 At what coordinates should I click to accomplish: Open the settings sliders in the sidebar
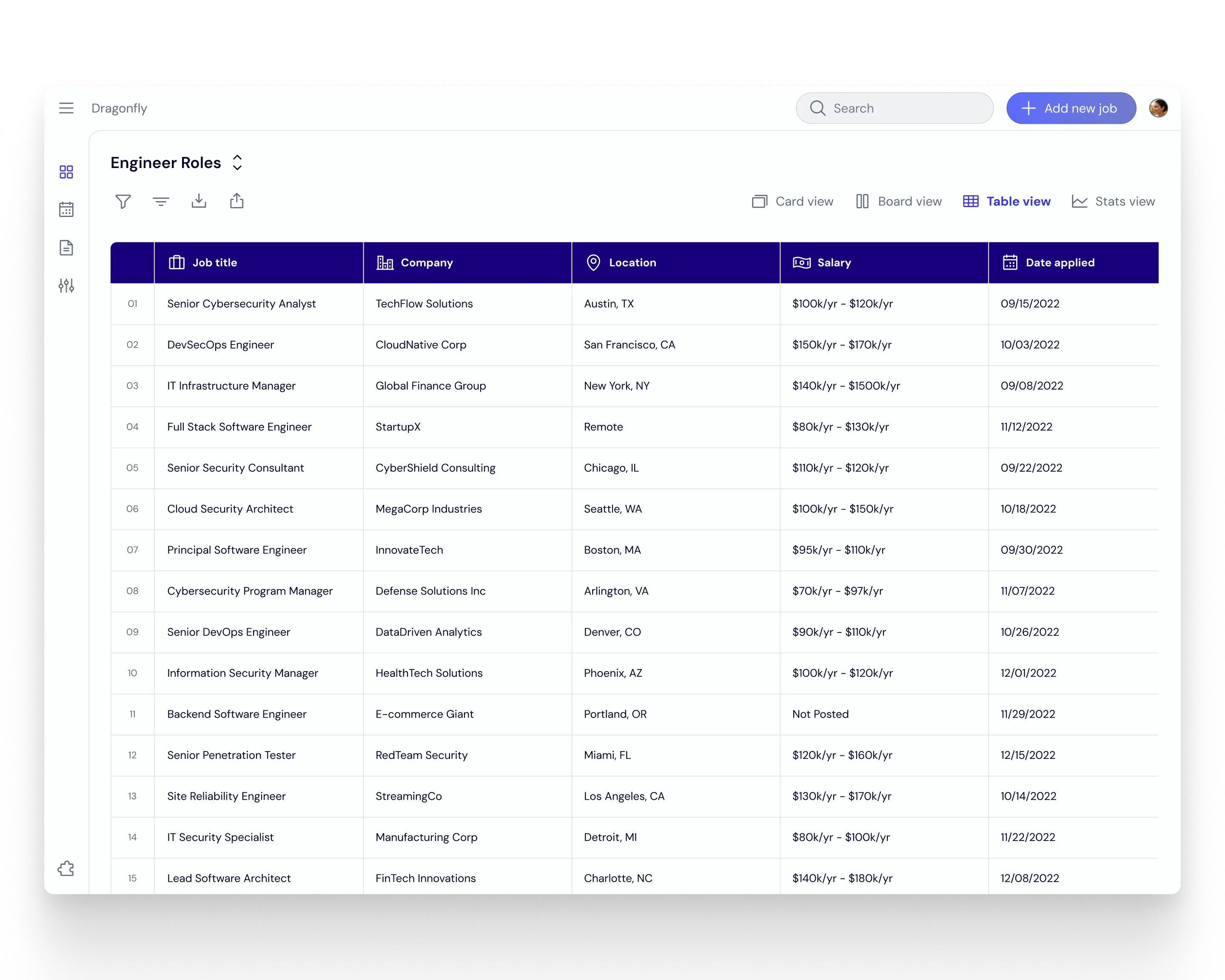pyautogui.click(x=66, y=286)
